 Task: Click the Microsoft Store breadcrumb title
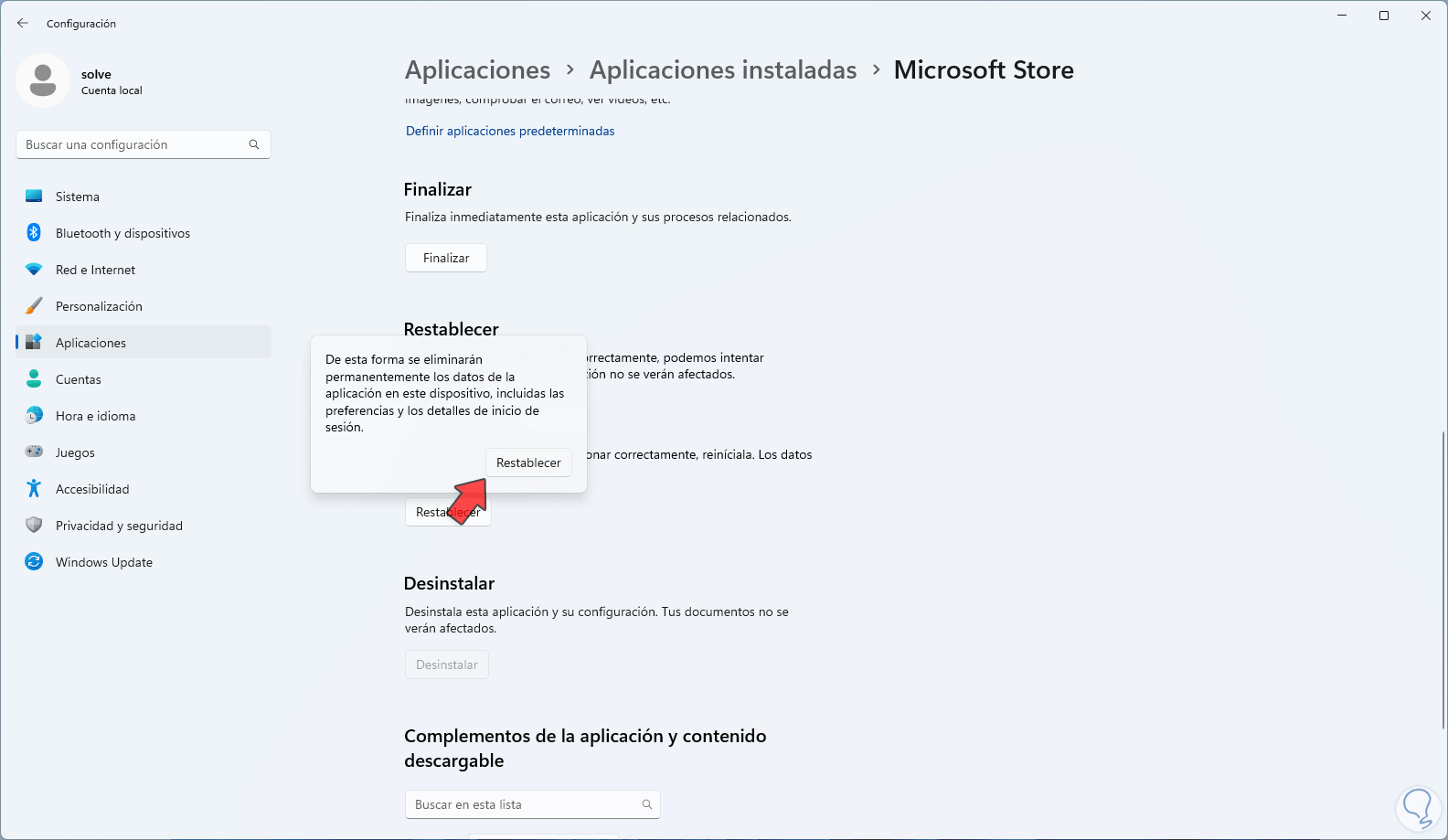(x=984, y=69)
